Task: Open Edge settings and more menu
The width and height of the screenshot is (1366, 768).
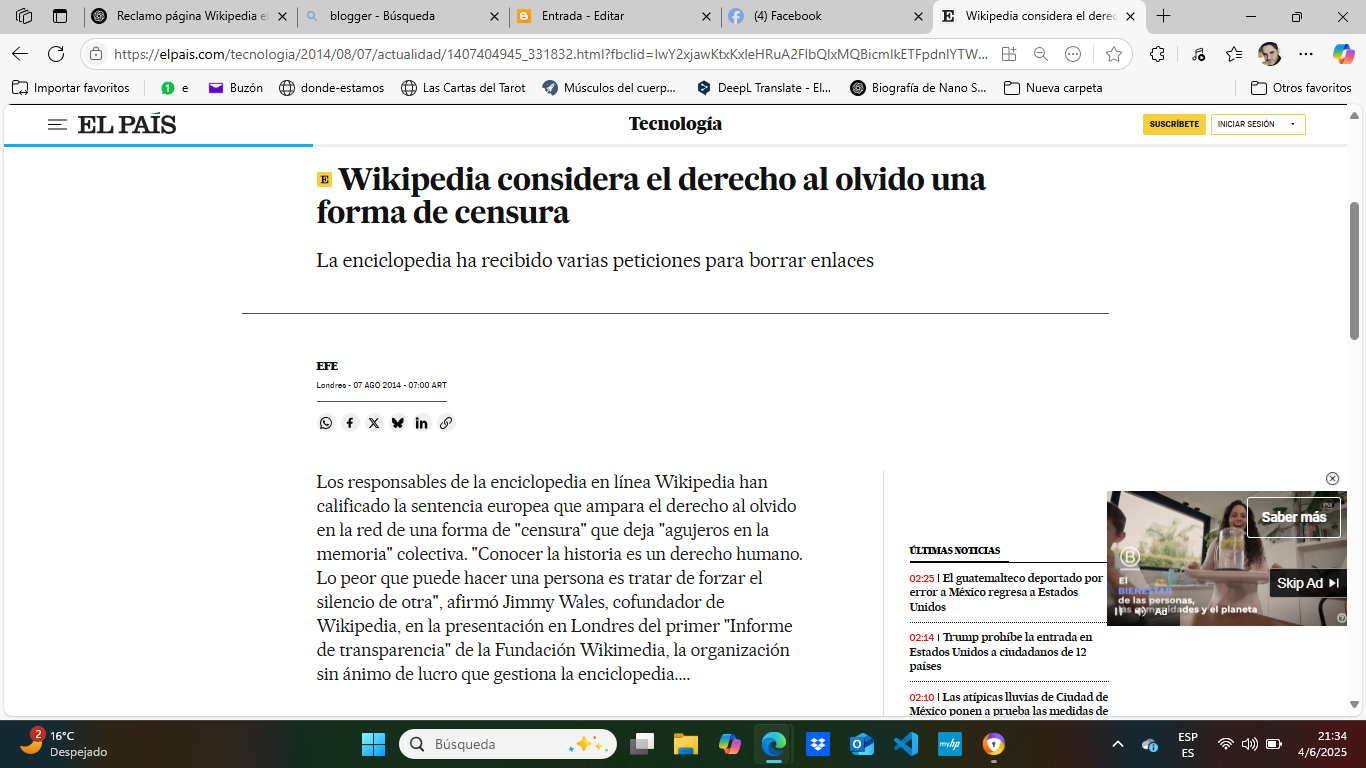Action: (1306, 54)
